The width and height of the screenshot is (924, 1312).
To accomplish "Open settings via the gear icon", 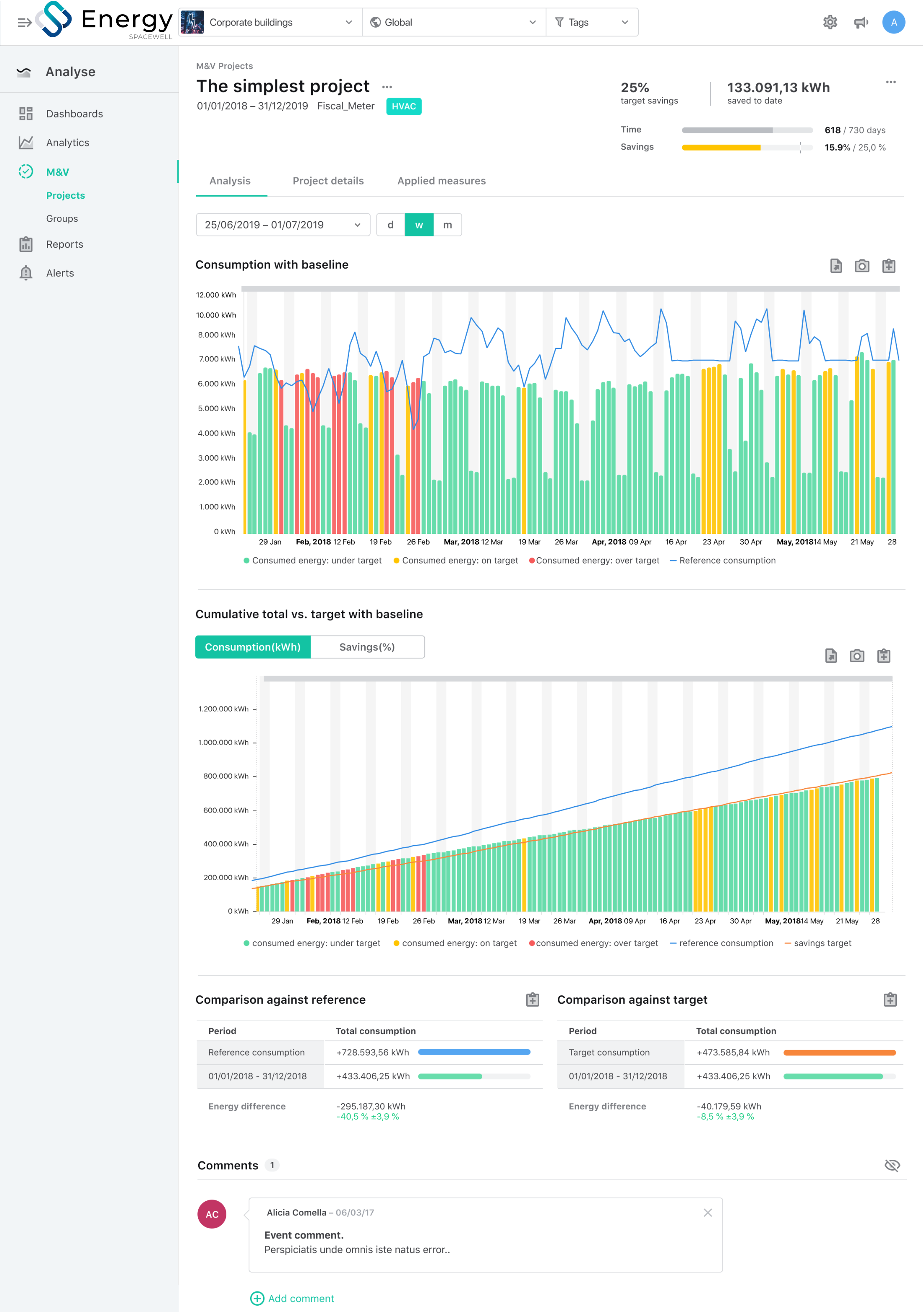I will click(x=830, y=22).
